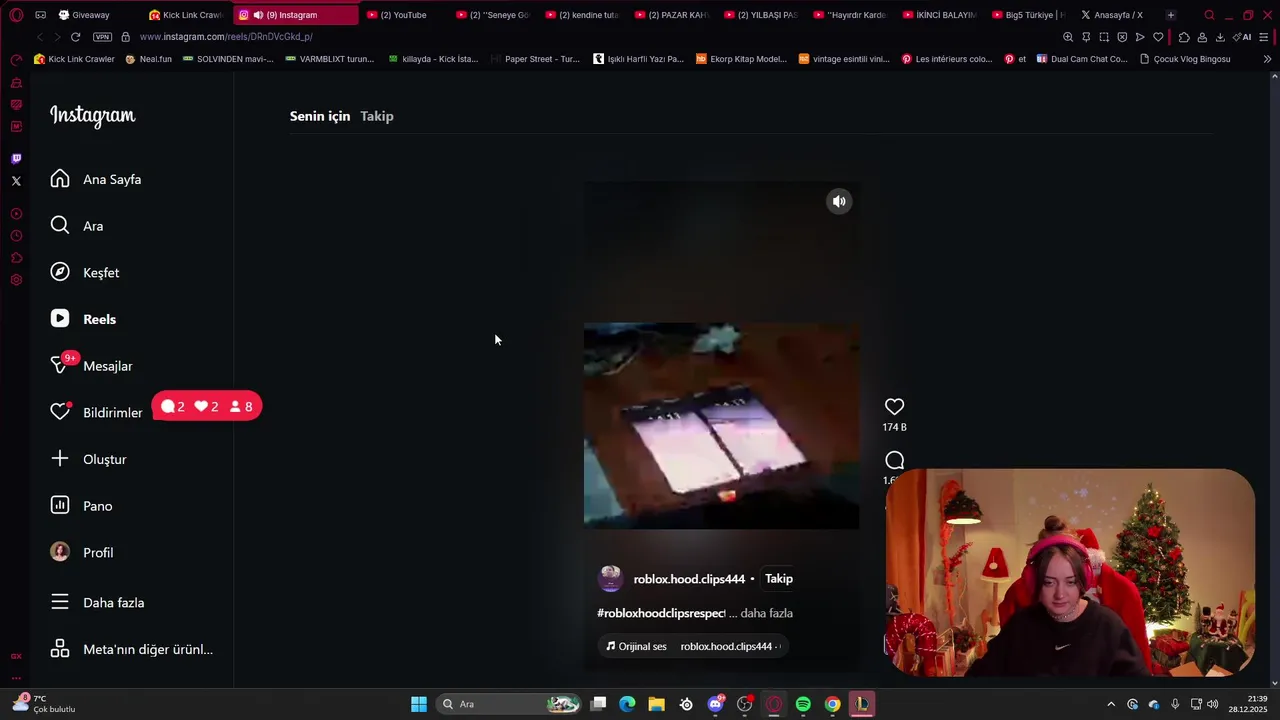Open Spotify from the taskbar

click(803, 704)
